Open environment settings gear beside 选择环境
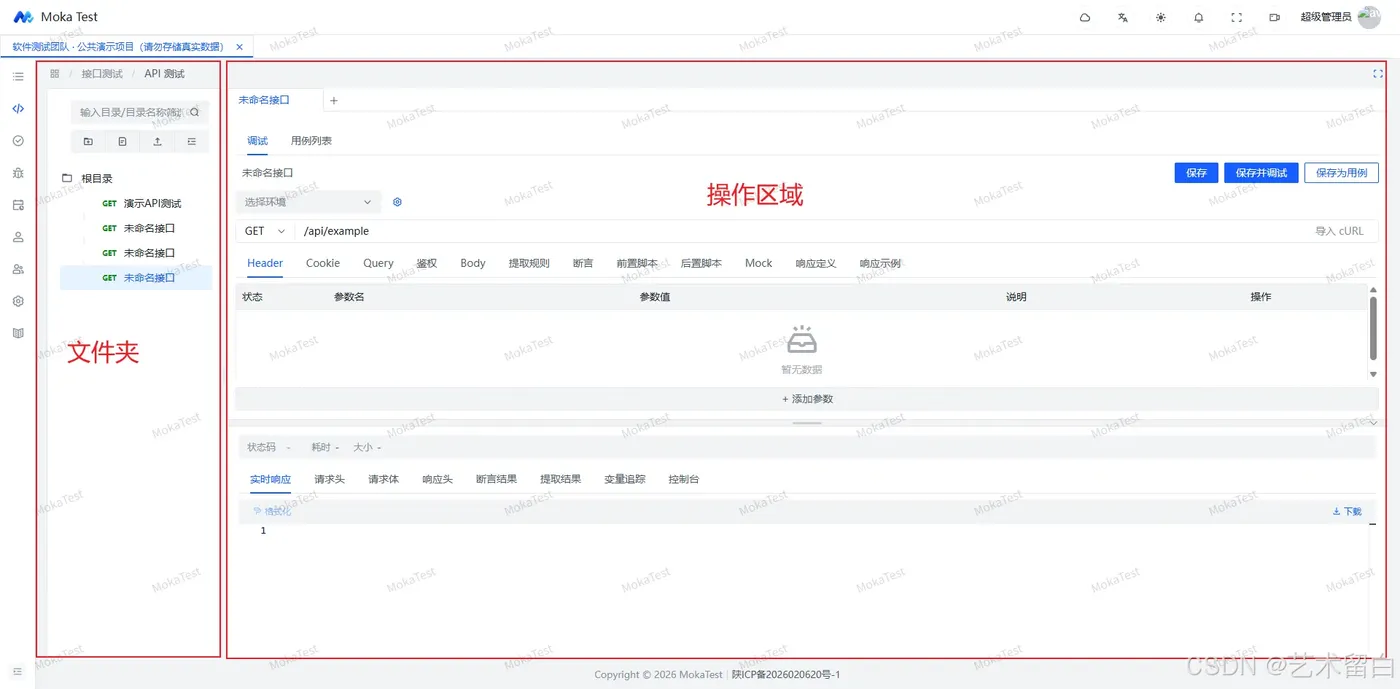The image size is (1400, 689). pos(397,202)
